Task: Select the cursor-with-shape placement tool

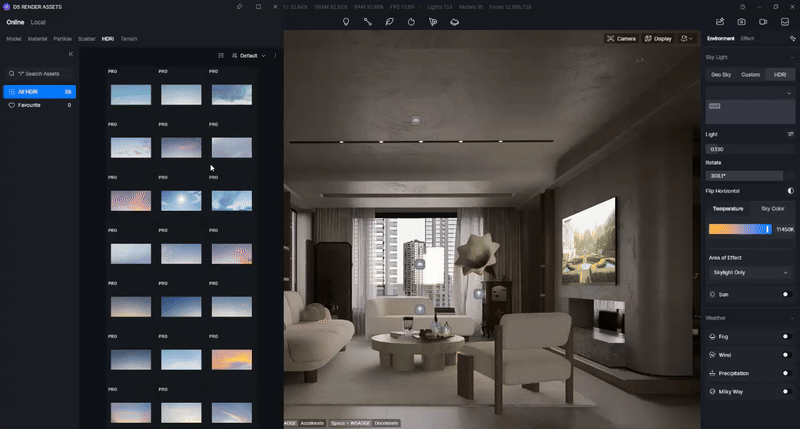Action: tap(433, 22)
